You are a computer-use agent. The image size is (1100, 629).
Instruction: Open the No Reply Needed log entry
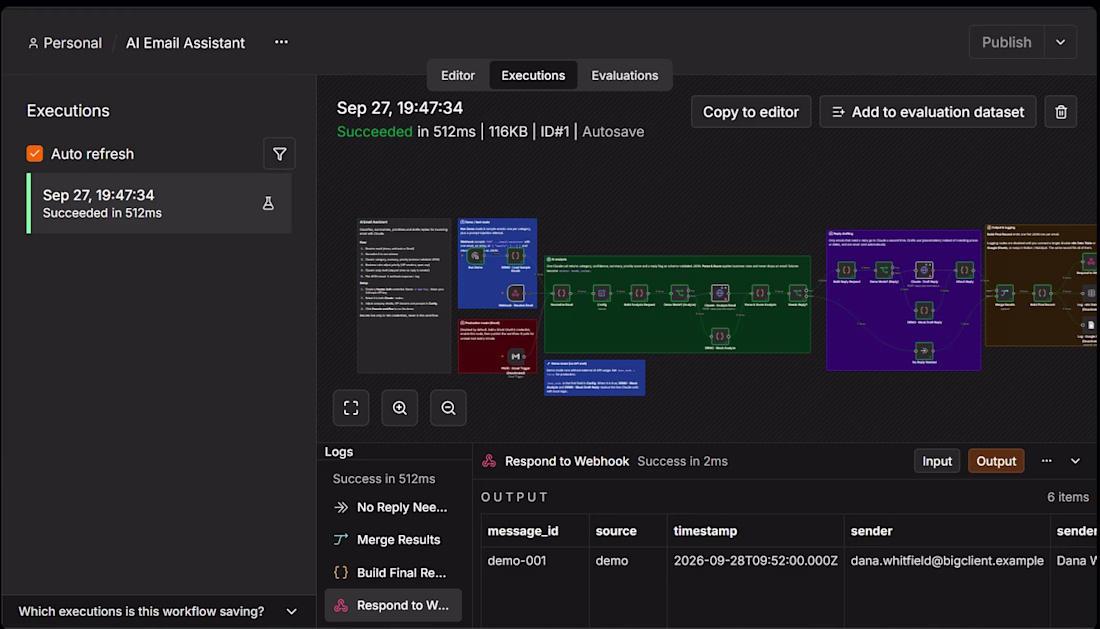[393, 507]
